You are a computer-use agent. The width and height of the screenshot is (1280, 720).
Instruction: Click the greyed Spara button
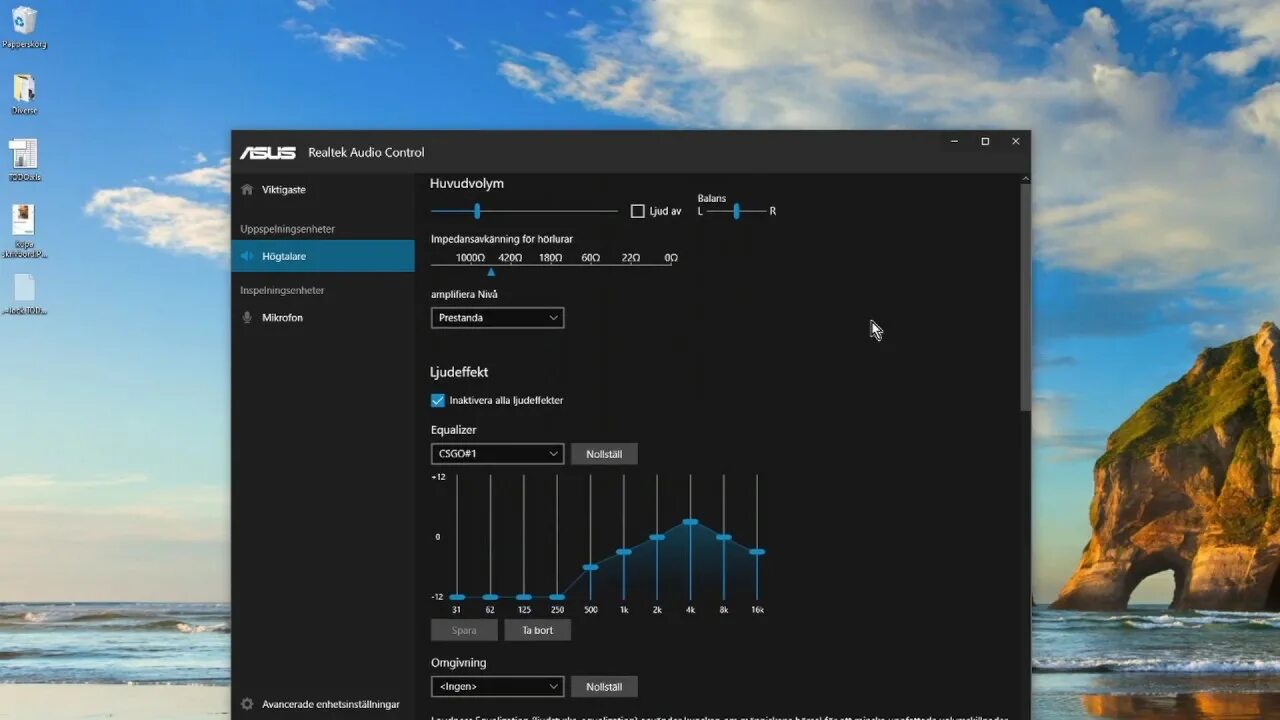(x=464, y=630)
